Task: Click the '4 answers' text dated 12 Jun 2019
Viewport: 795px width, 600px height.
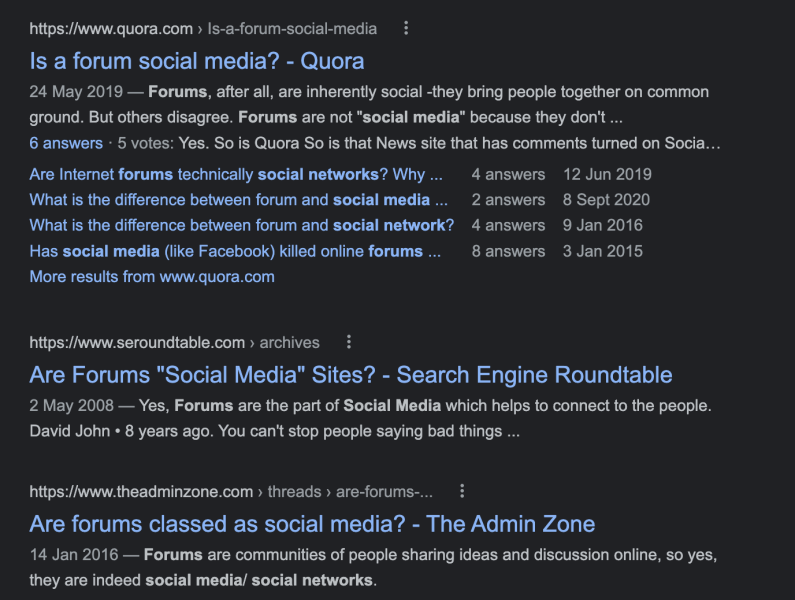Action: point(508,174)
